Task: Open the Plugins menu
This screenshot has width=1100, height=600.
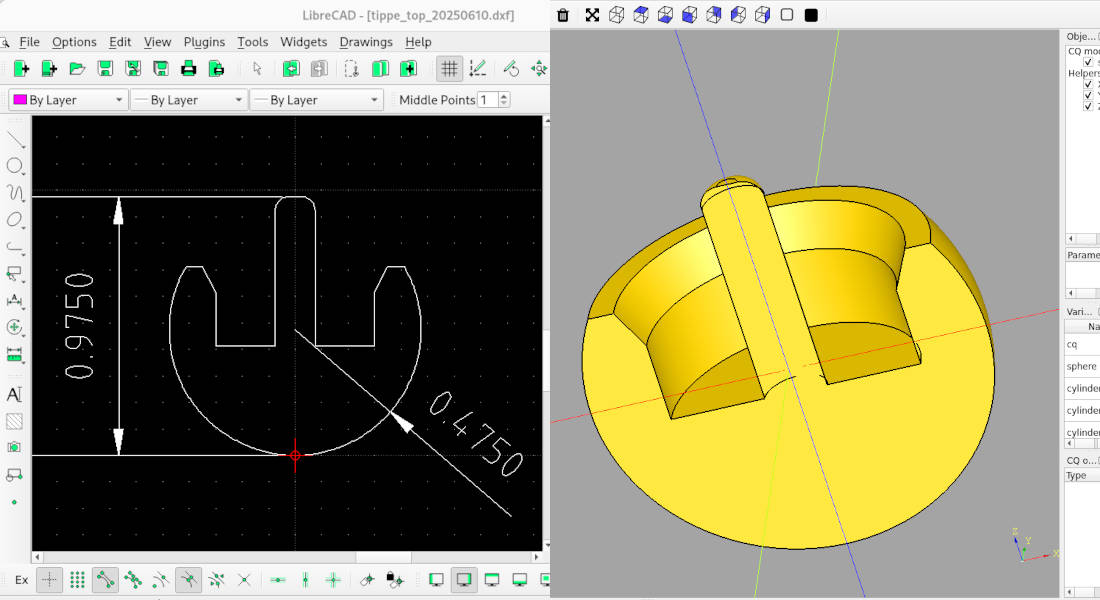Action: tap(204, 42)
